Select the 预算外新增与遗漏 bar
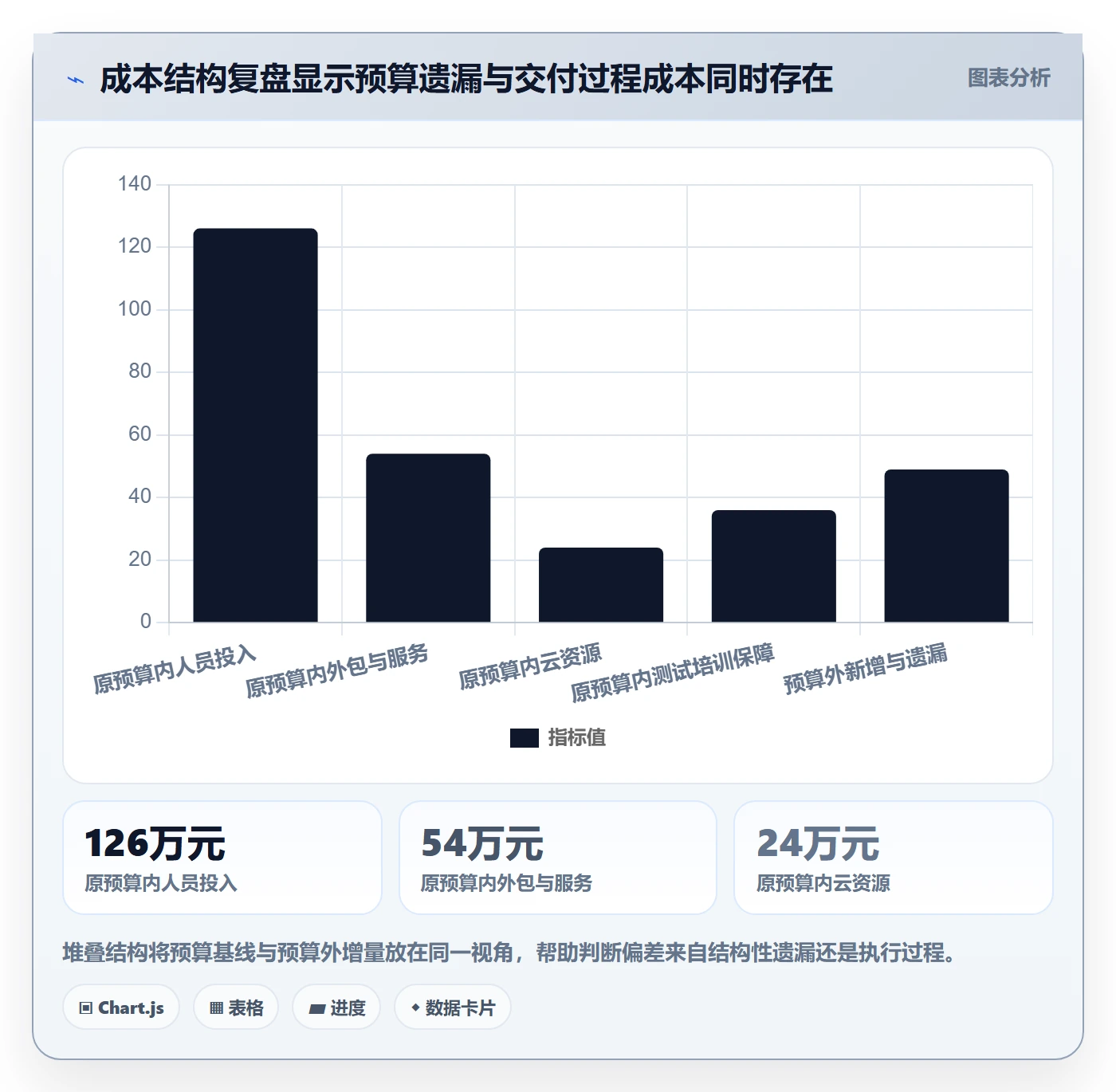Image resolution: width=1116 pixels, height=1092 pixels. pos(946,546)
